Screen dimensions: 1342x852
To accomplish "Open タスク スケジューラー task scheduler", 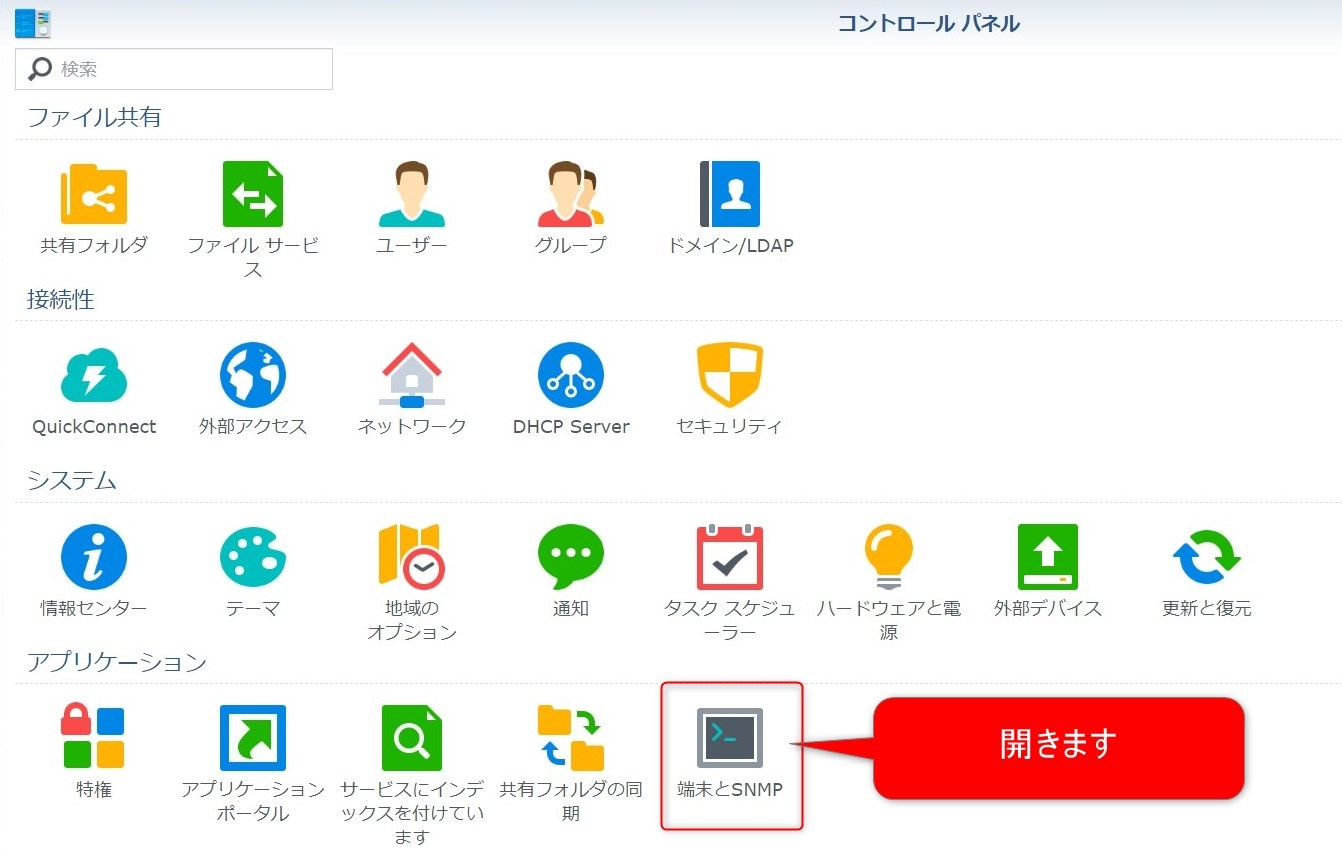I will [730, 557].
